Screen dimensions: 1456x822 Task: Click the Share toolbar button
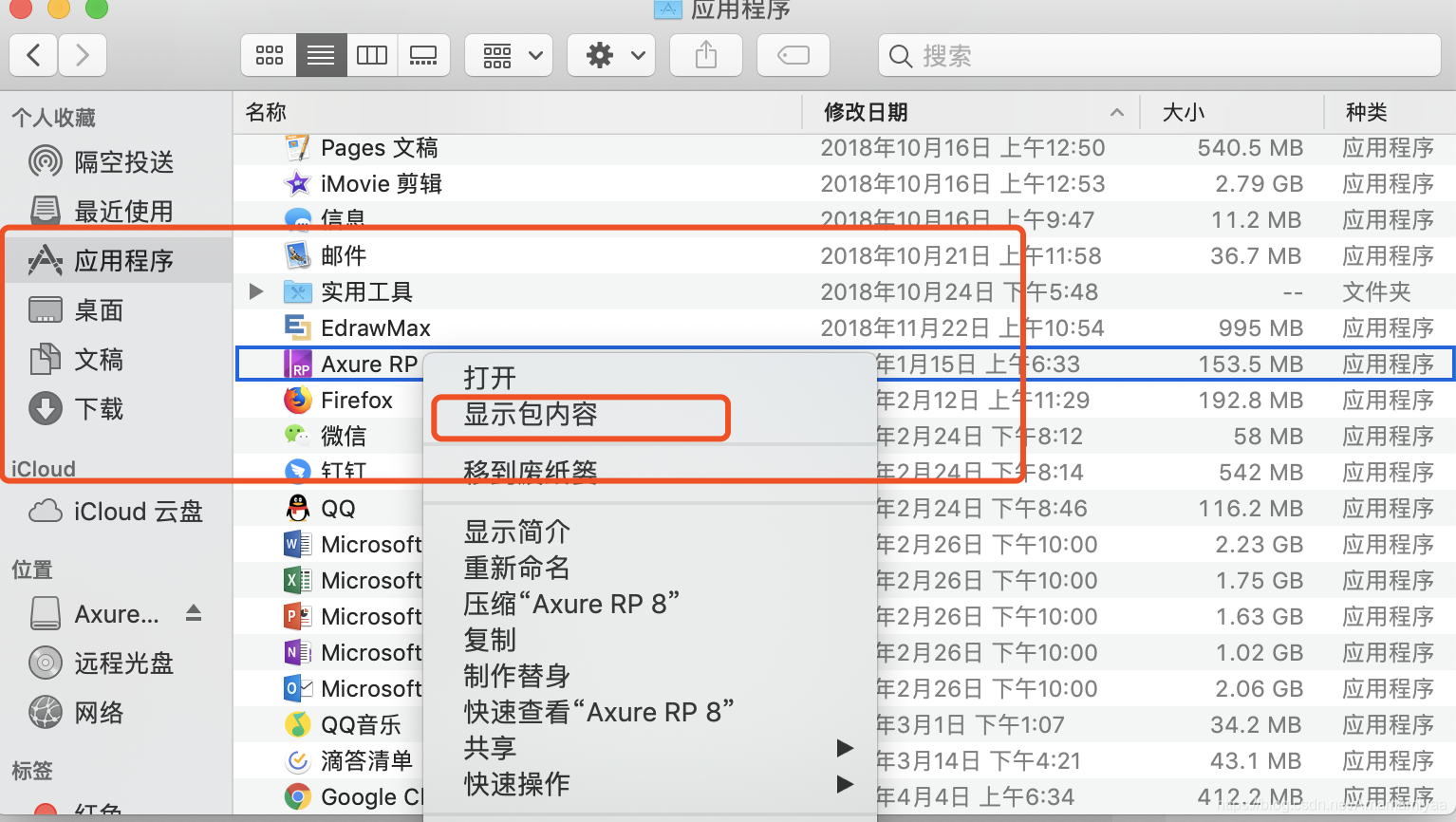click(706, 56)
